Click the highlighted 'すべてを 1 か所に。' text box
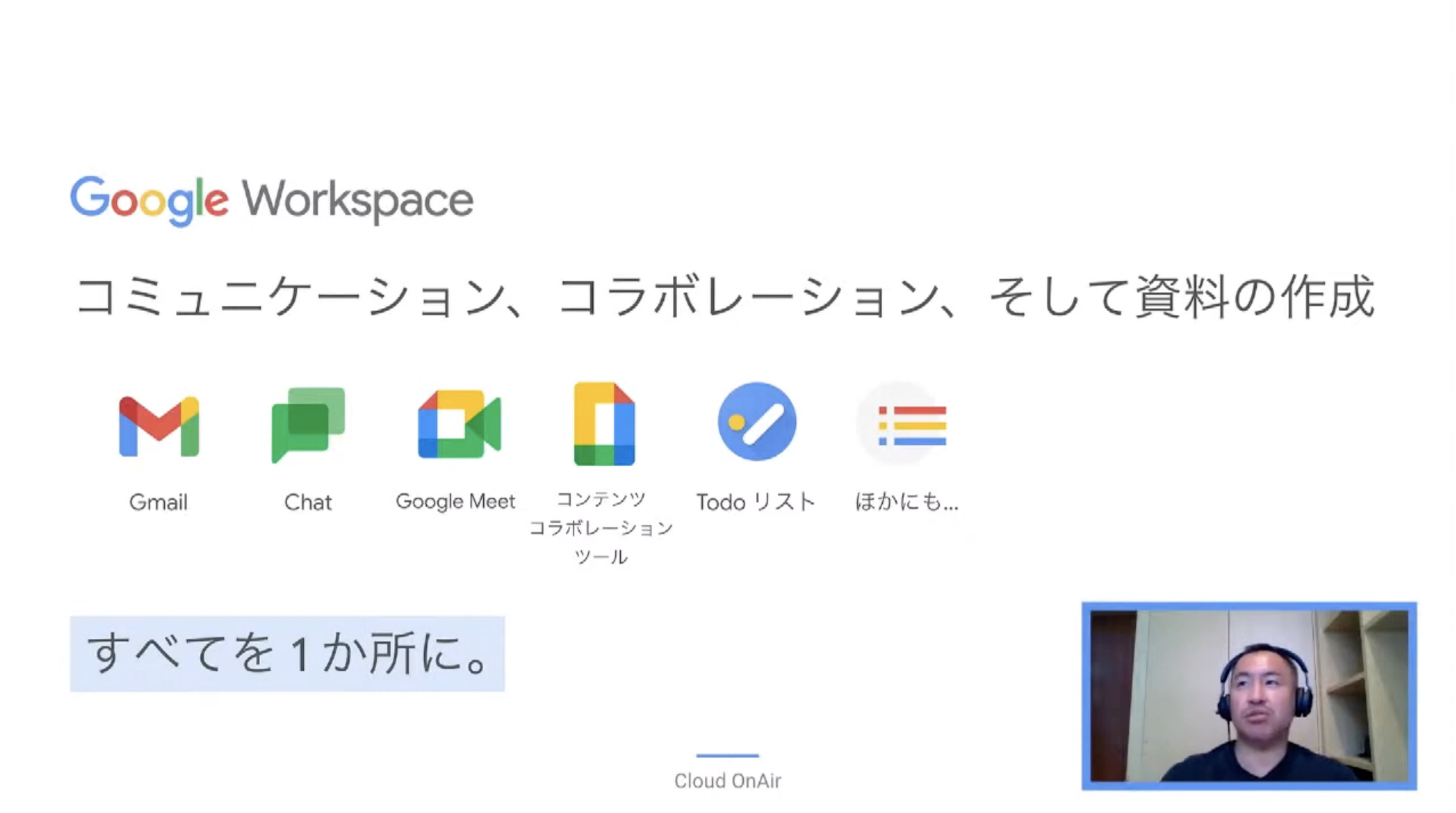Viewport: 1456px width, 813px height. [287, 654]
